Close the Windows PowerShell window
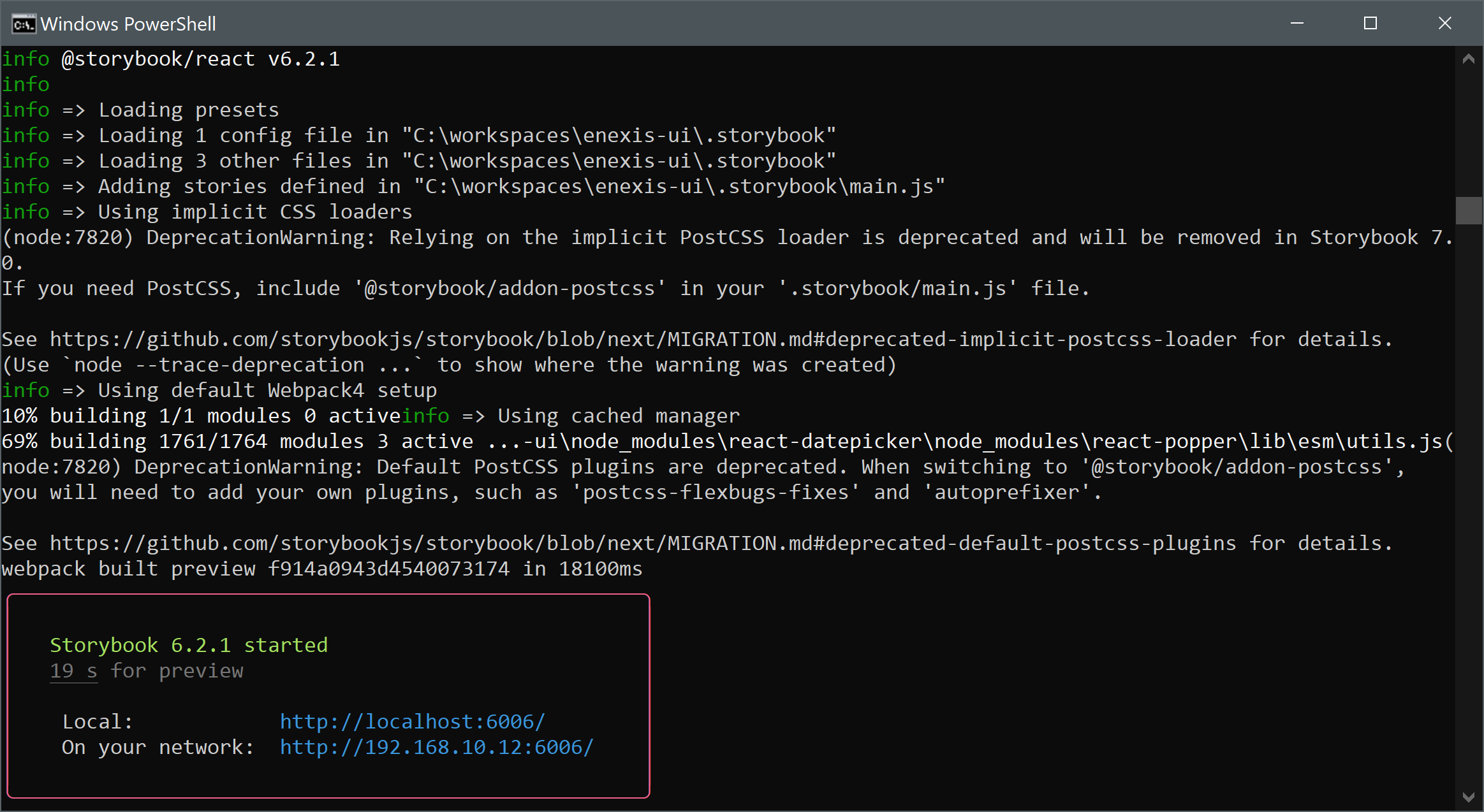Screen dimensions: 1484x812 1444,23
